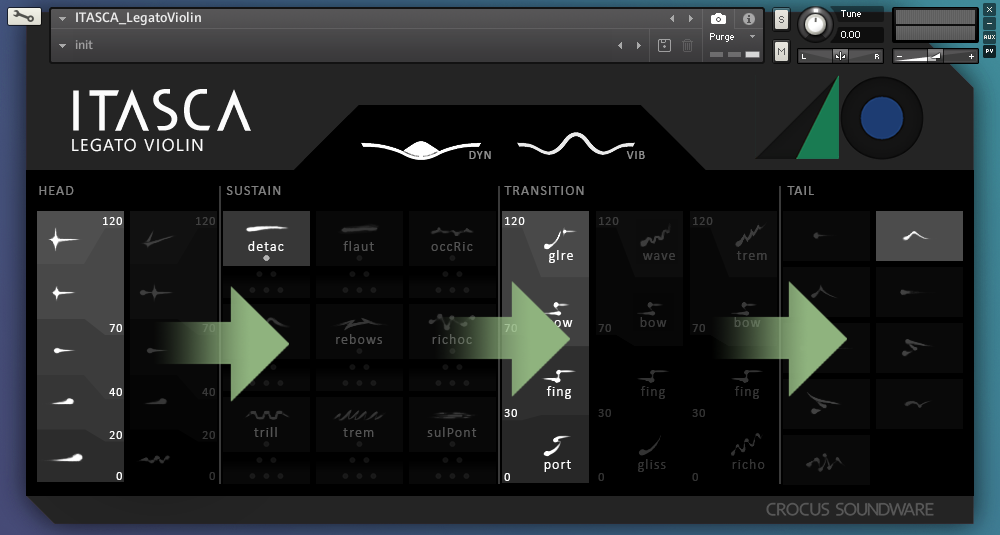
Task: Click the TAIL section label
Action: [x=800, y=191]
